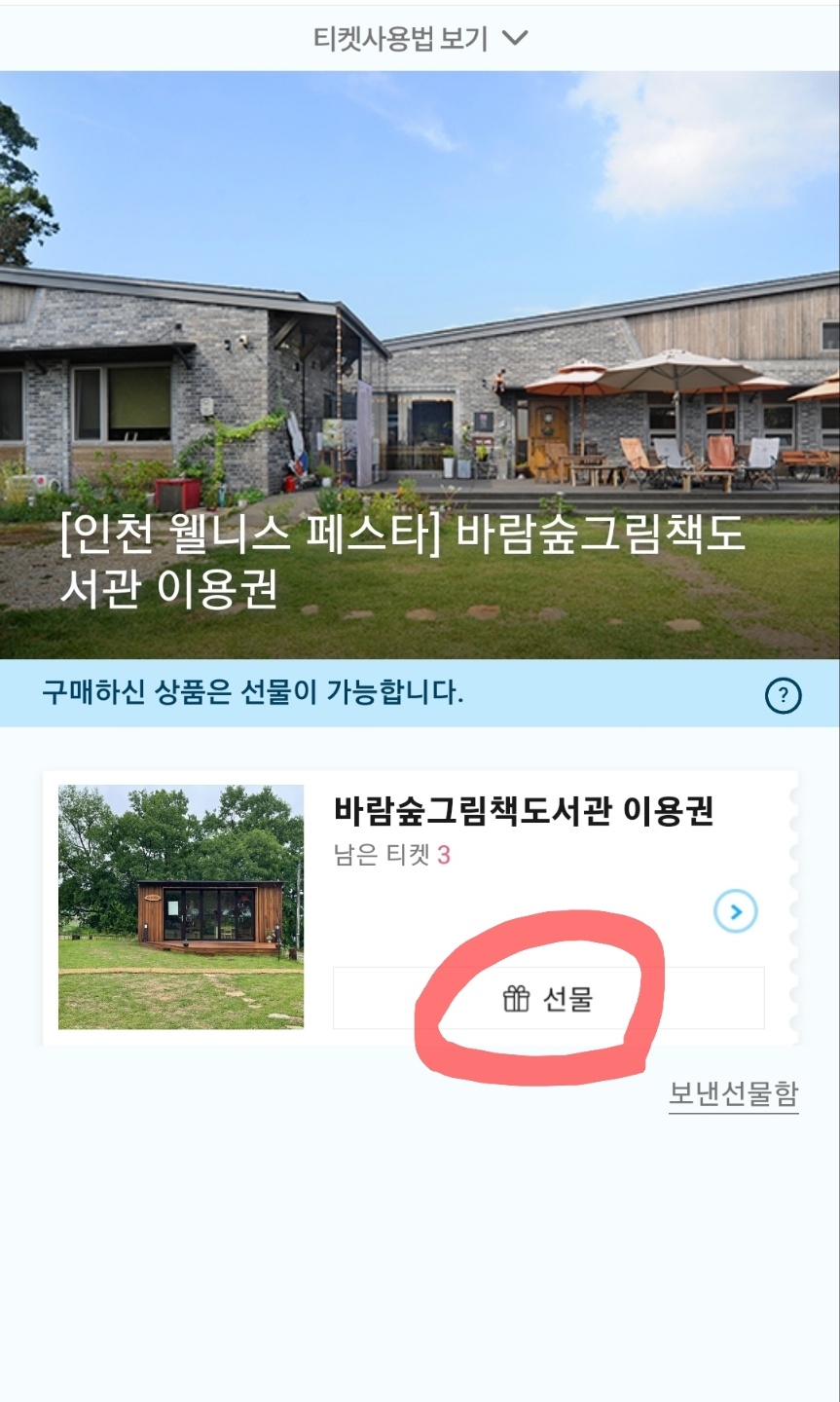Select the 선물 text in the gift button
840x1402 pixels.
click(567, 999)
